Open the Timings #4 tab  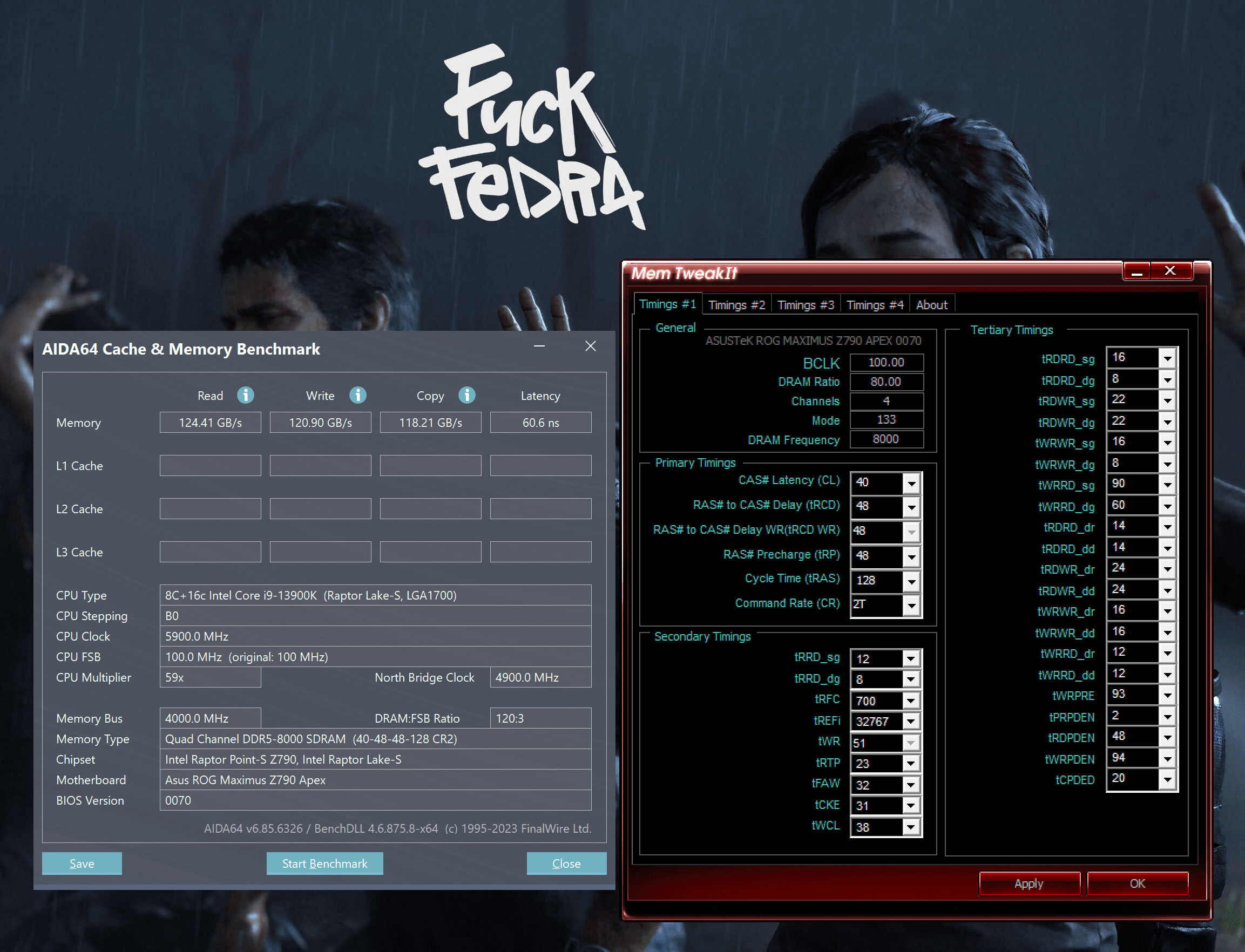point(875,305)
